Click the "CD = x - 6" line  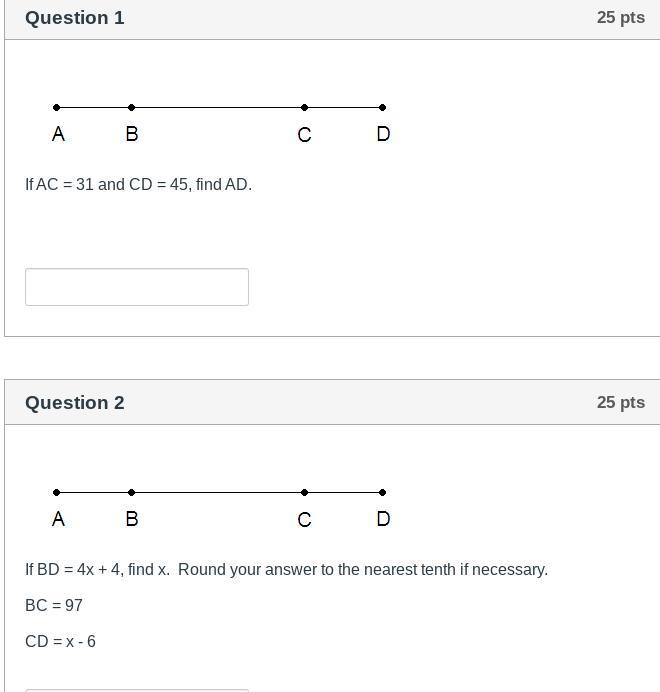[60, 642]
